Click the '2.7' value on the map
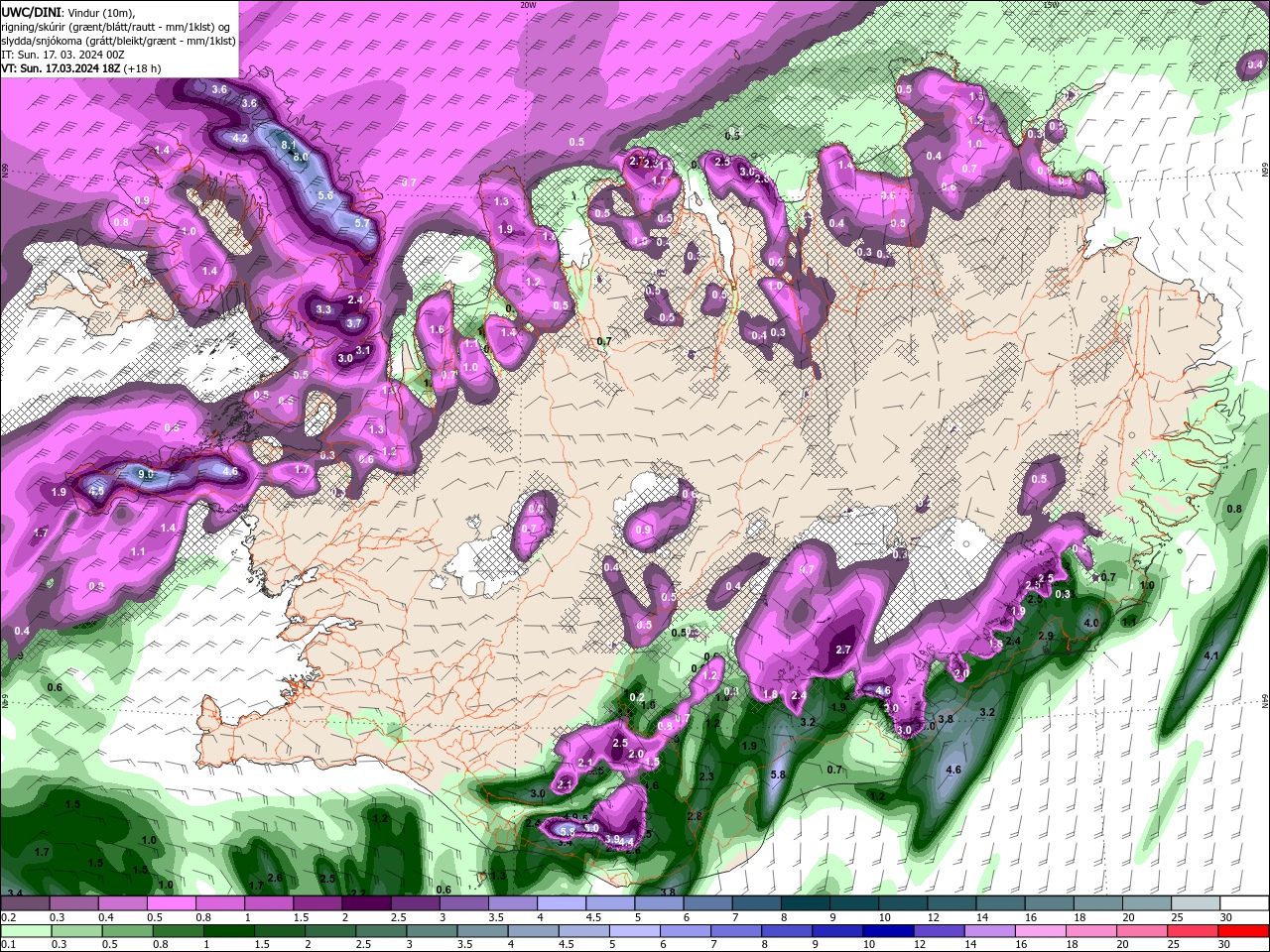 (844, 650)
